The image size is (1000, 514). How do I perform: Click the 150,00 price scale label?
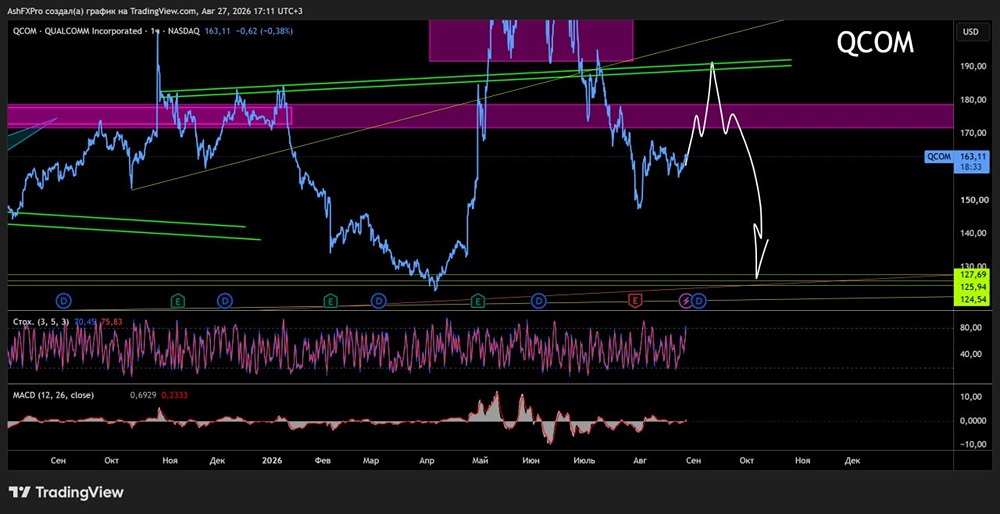click(976, 200)
